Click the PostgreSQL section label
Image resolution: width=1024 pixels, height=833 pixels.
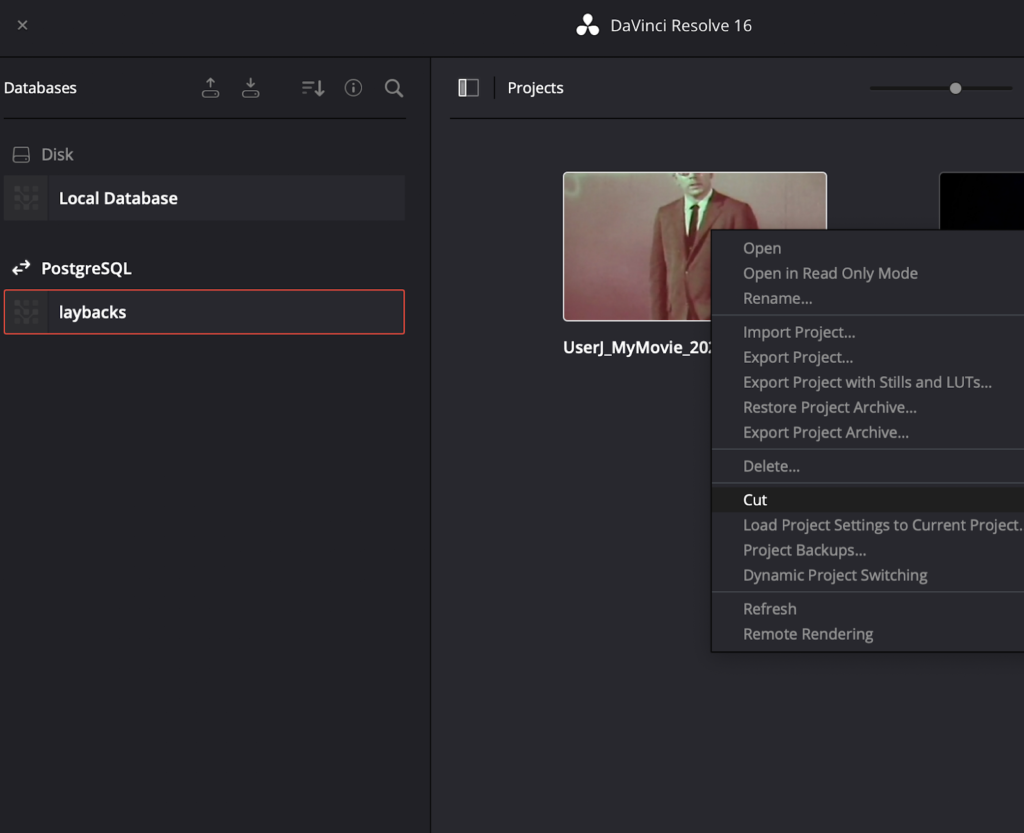coord(86,268)
